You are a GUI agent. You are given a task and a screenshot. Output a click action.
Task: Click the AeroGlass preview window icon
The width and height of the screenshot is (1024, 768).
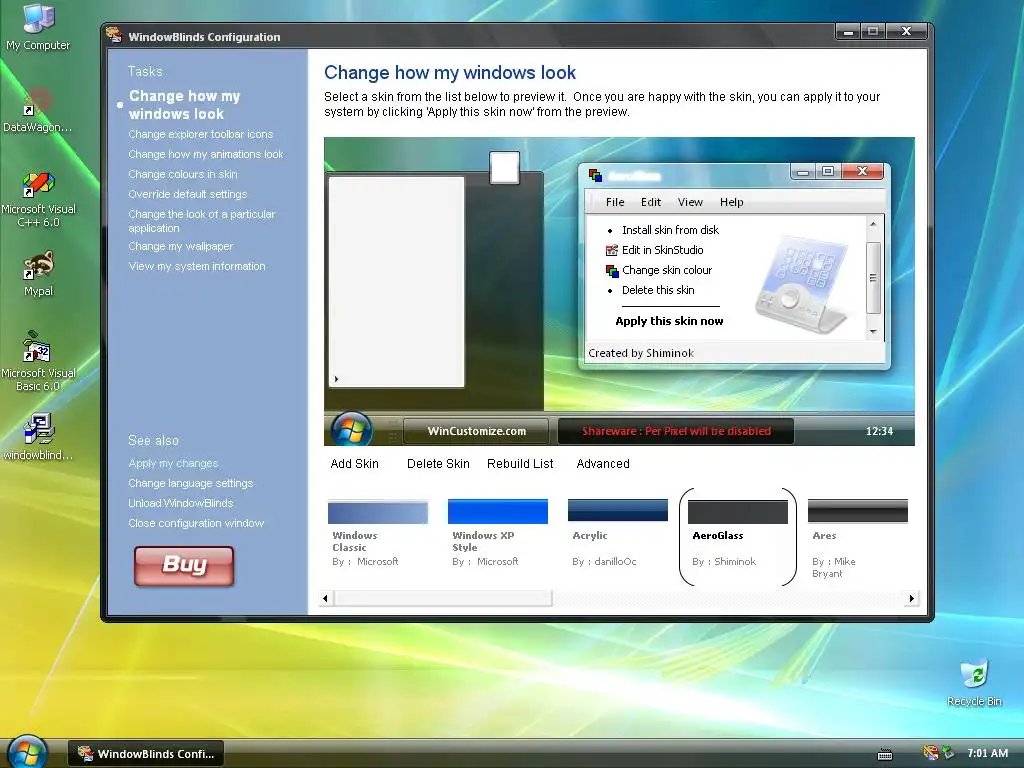click(596, 175)
